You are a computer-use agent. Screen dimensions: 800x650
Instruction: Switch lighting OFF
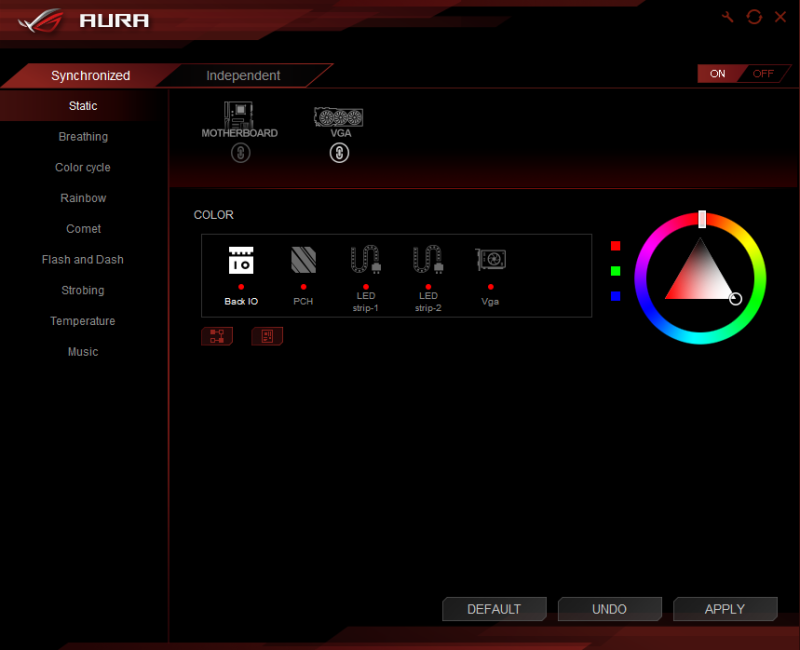763,73
